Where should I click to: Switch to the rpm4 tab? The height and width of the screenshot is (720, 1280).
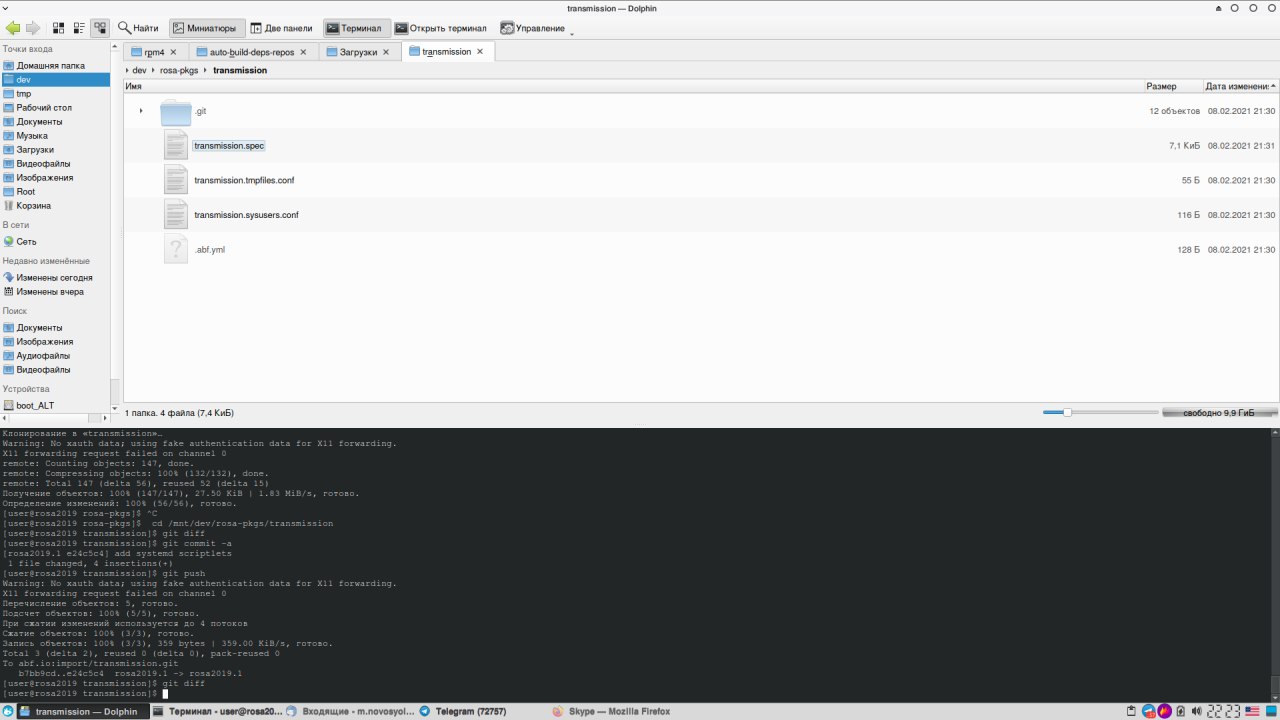coord(155,52)
